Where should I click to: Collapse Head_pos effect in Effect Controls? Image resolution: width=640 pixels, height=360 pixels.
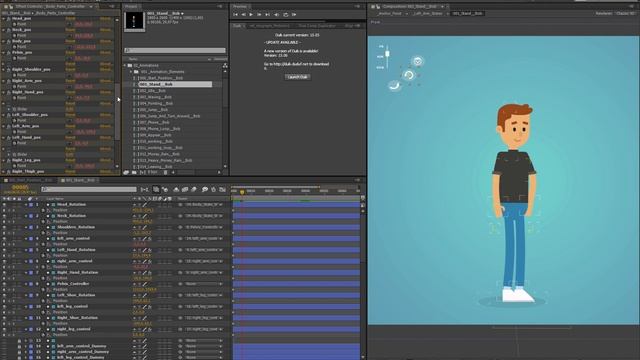point(4,19)
